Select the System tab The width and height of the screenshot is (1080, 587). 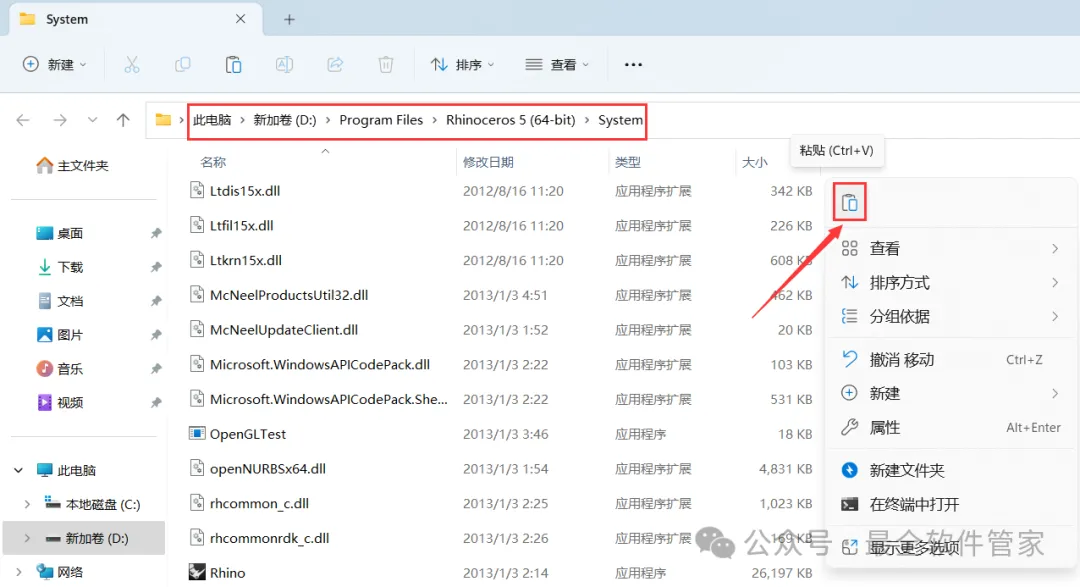pyautogui.click(x=134, y=19)
